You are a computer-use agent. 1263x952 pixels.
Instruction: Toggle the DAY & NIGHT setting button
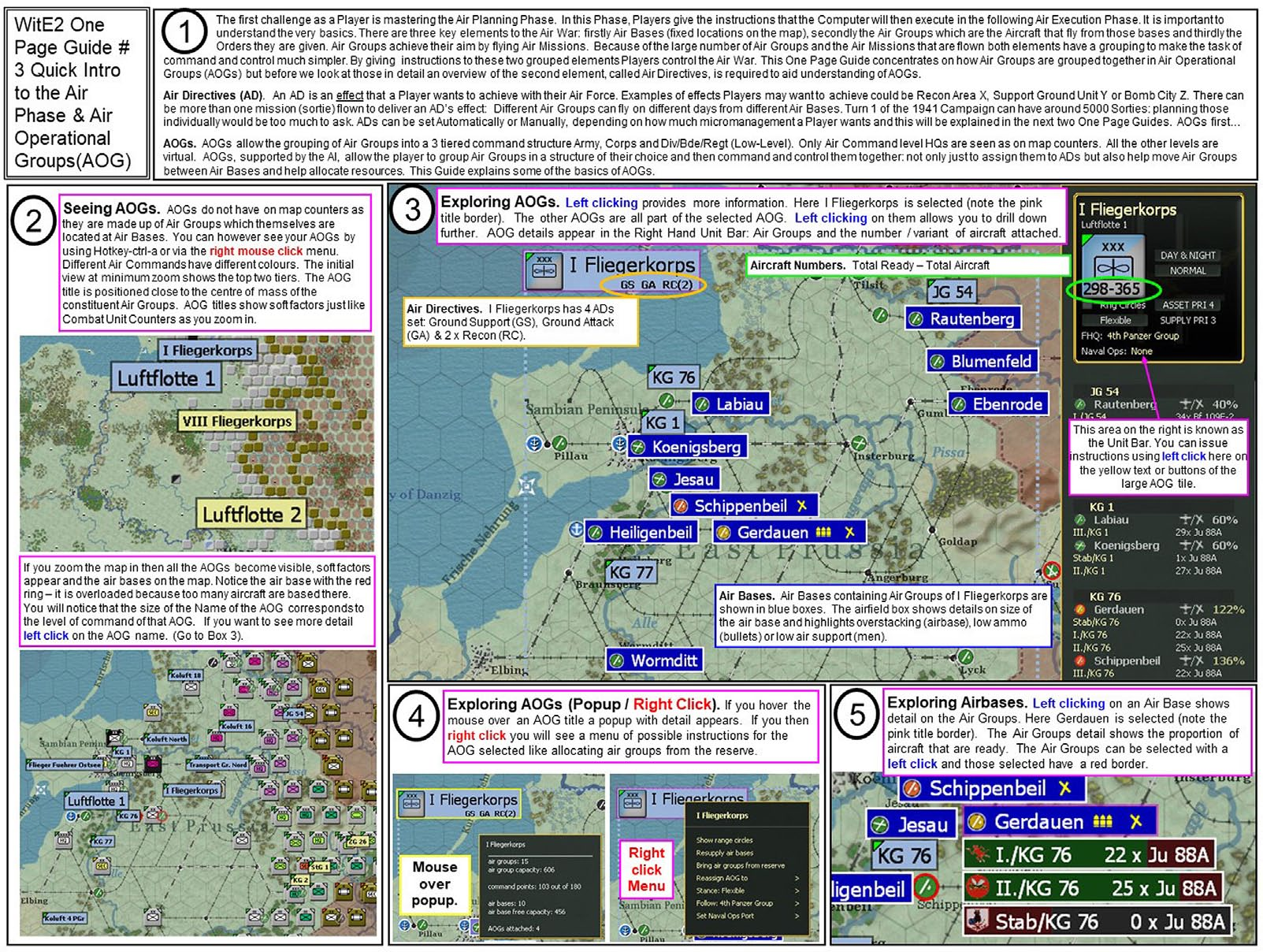pyautogui.click(x=1187, y=255)
